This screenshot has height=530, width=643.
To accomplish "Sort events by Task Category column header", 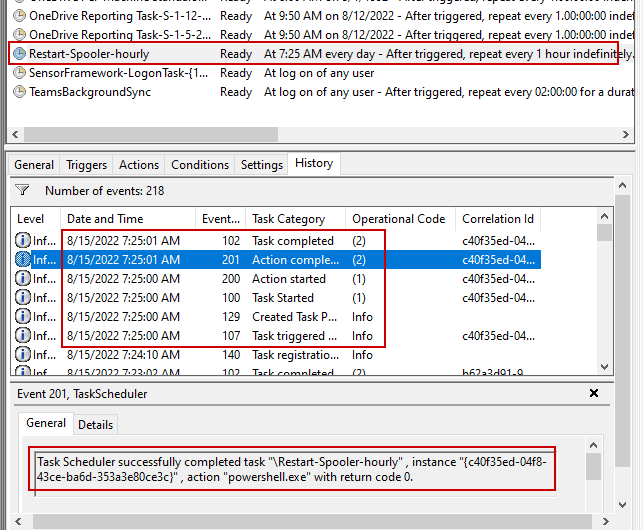I will tap(288, 219).
